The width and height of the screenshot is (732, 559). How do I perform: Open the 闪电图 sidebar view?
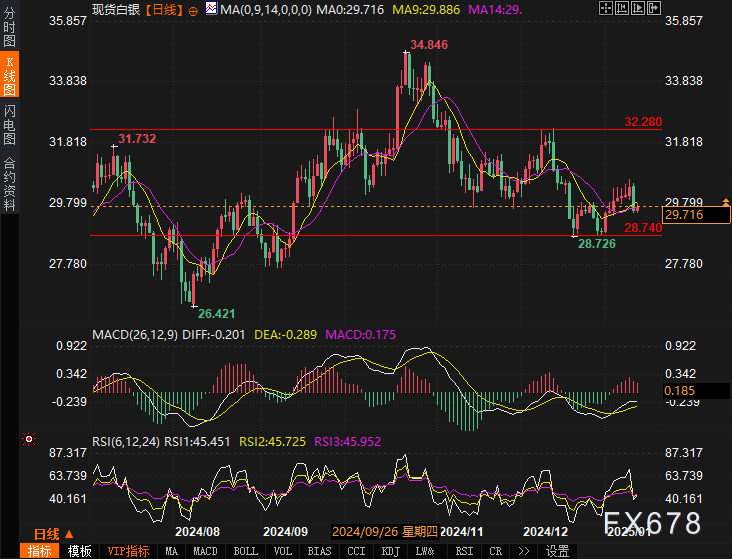point(10,123)
